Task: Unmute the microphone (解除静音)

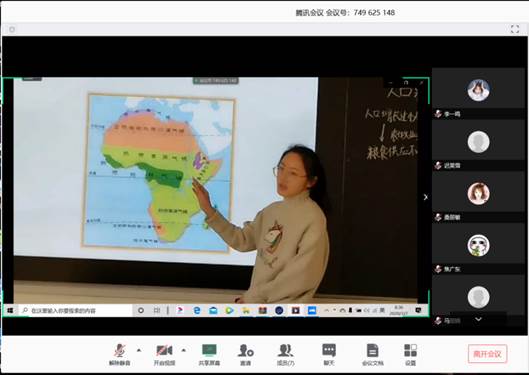Action: pyautogui.click(x=119, y=355)
